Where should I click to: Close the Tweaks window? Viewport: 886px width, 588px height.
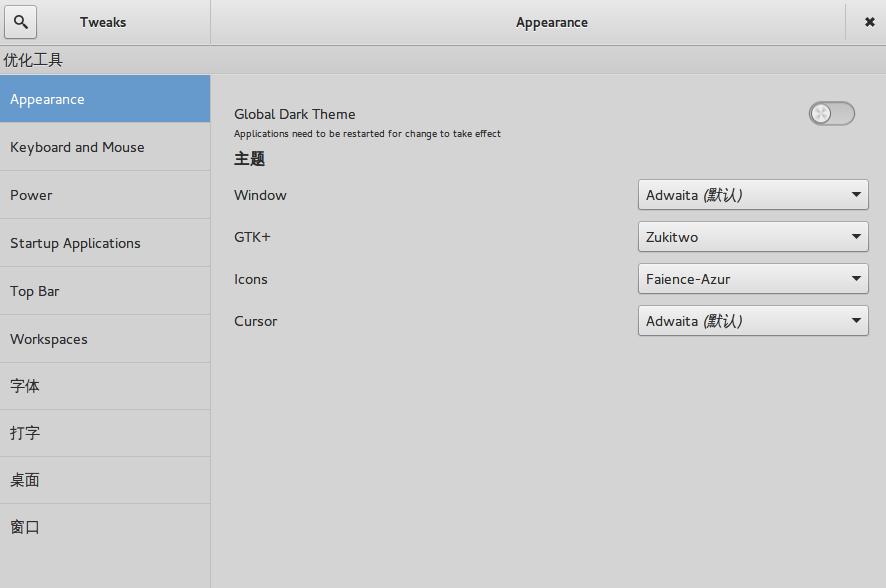tap(869, 22)
